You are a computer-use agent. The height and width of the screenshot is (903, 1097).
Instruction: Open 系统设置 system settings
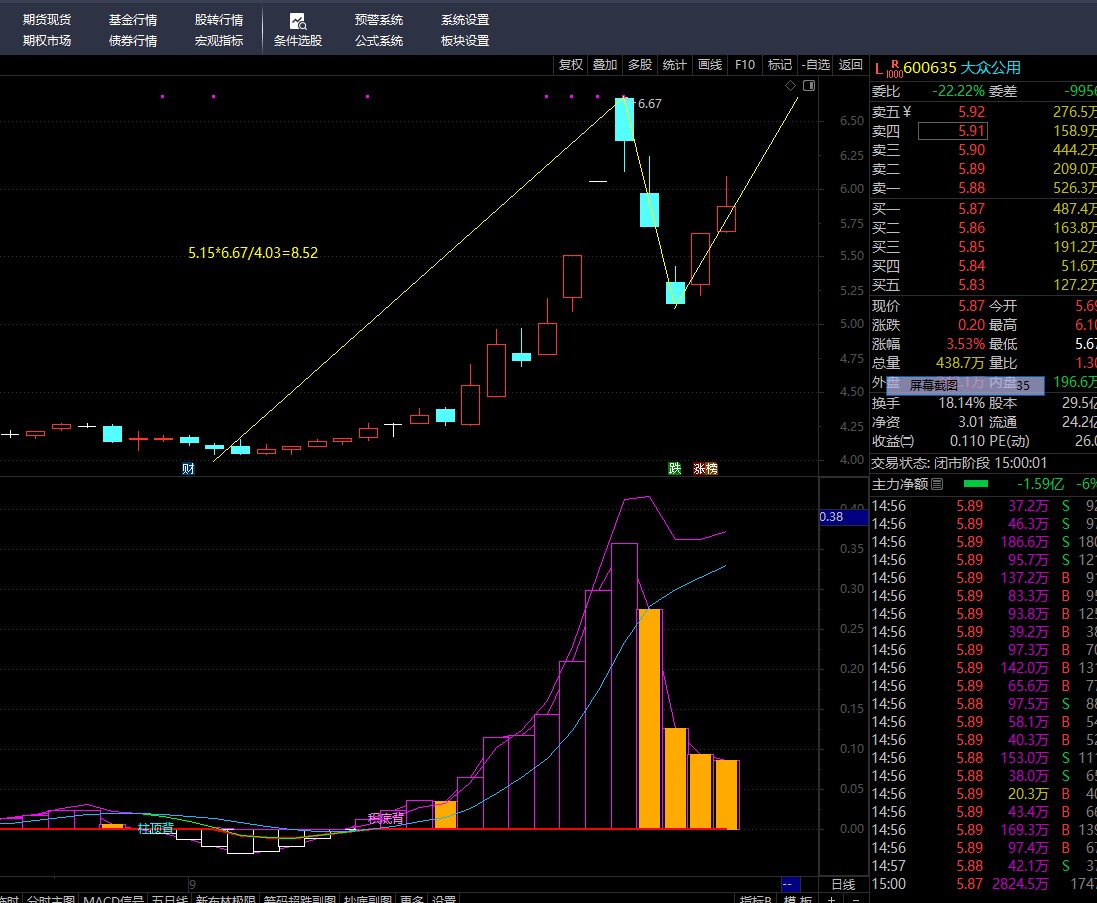coord(465,20)
